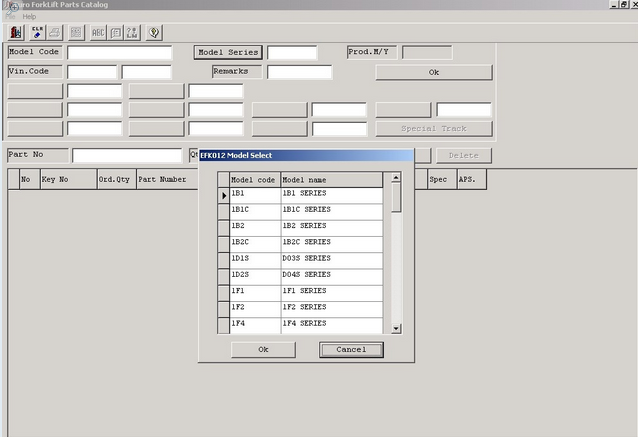Focus the Part No input field
Image resolution: width=638 pixels, height=437 pixels.
coord(127,155)
